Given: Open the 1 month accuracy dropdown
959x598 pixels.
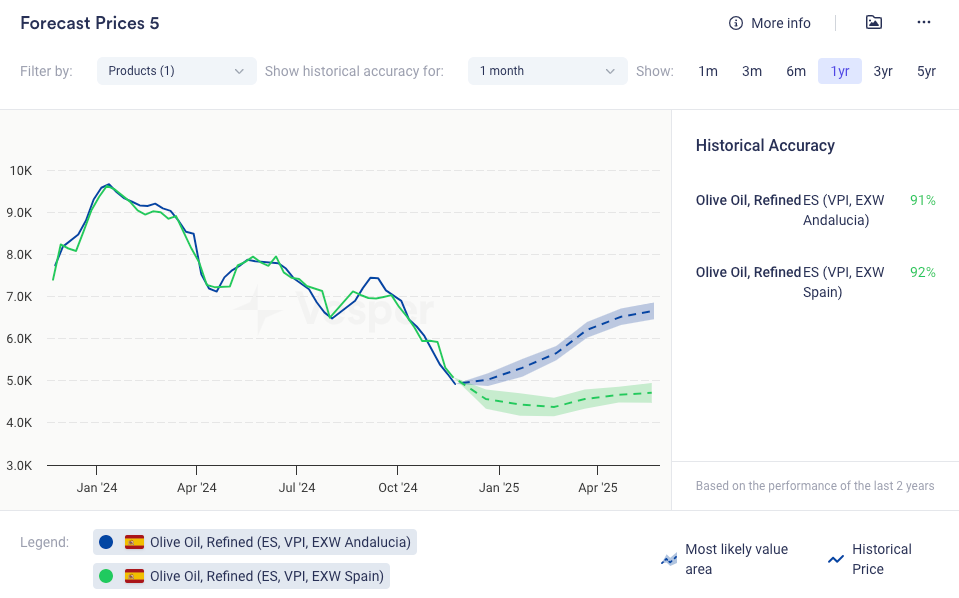Looking at the screenshot, I should pos(547,71).
